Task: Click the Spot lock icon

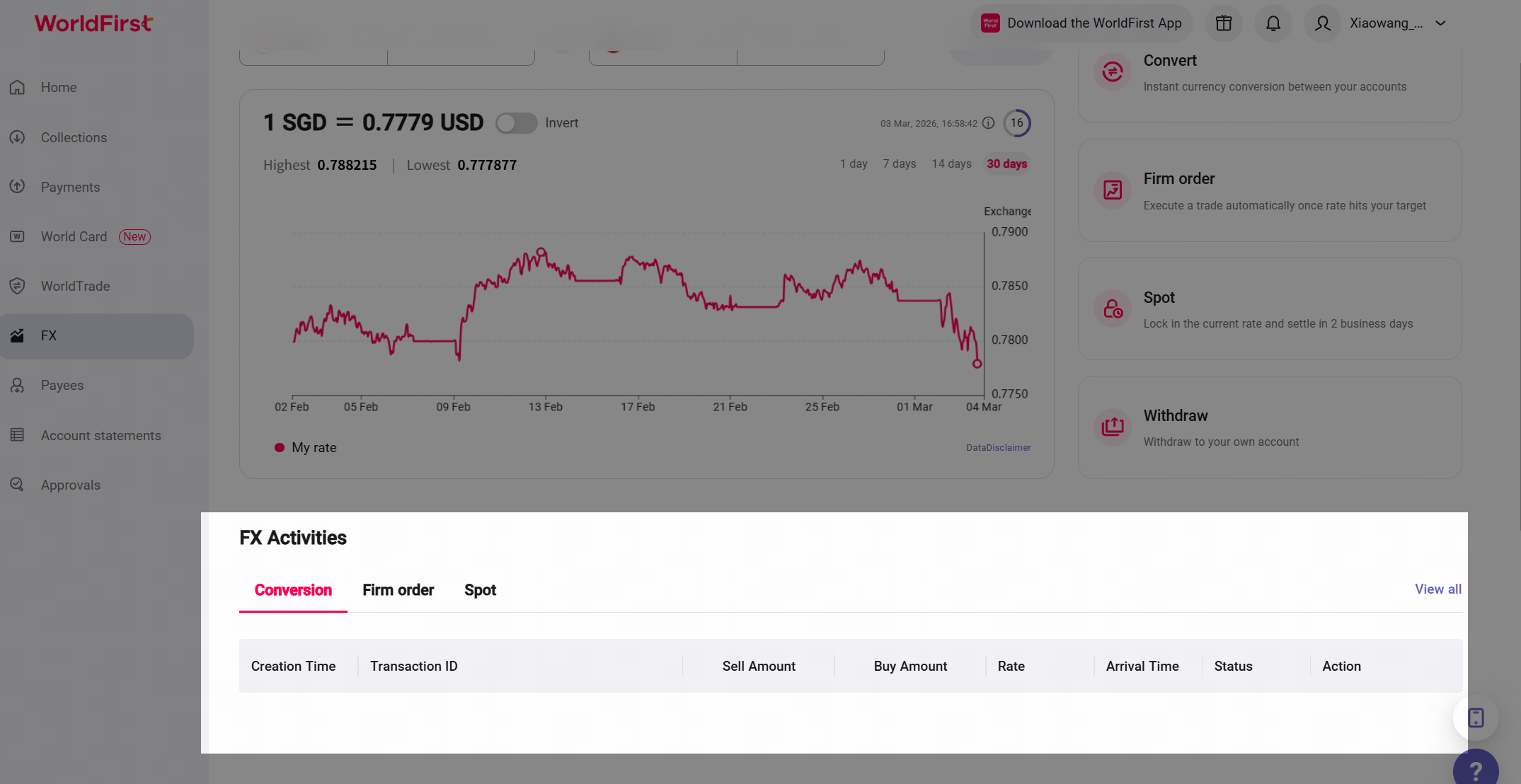Action: 1112,309
